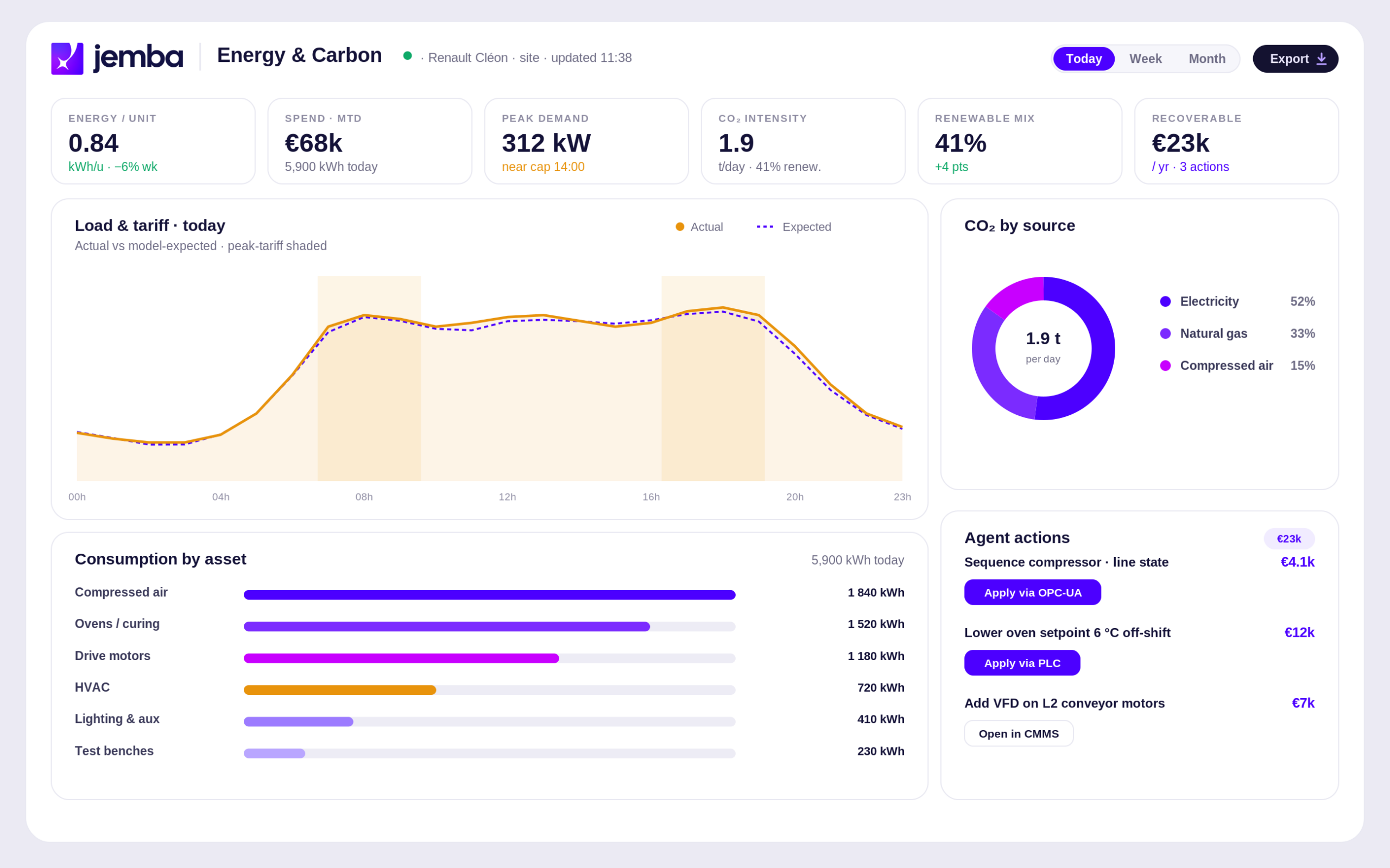Click the dashed Expected legend marker
Screen dimensions: 1390x868
coord(764,227)
